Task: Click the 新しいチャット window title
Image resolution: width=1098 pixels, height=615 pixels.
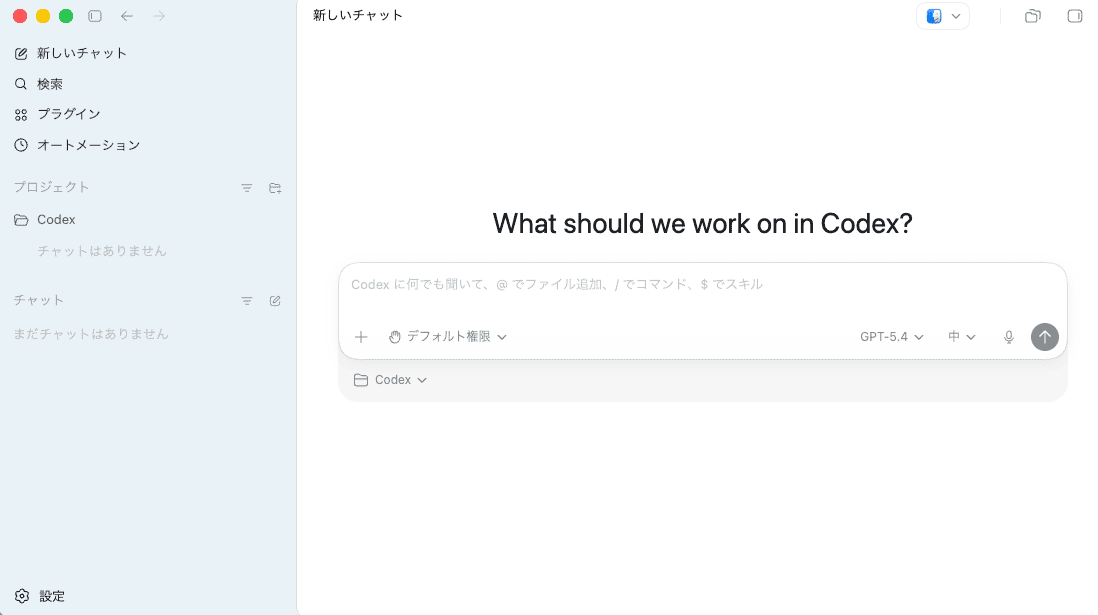Action: point(358,15)
